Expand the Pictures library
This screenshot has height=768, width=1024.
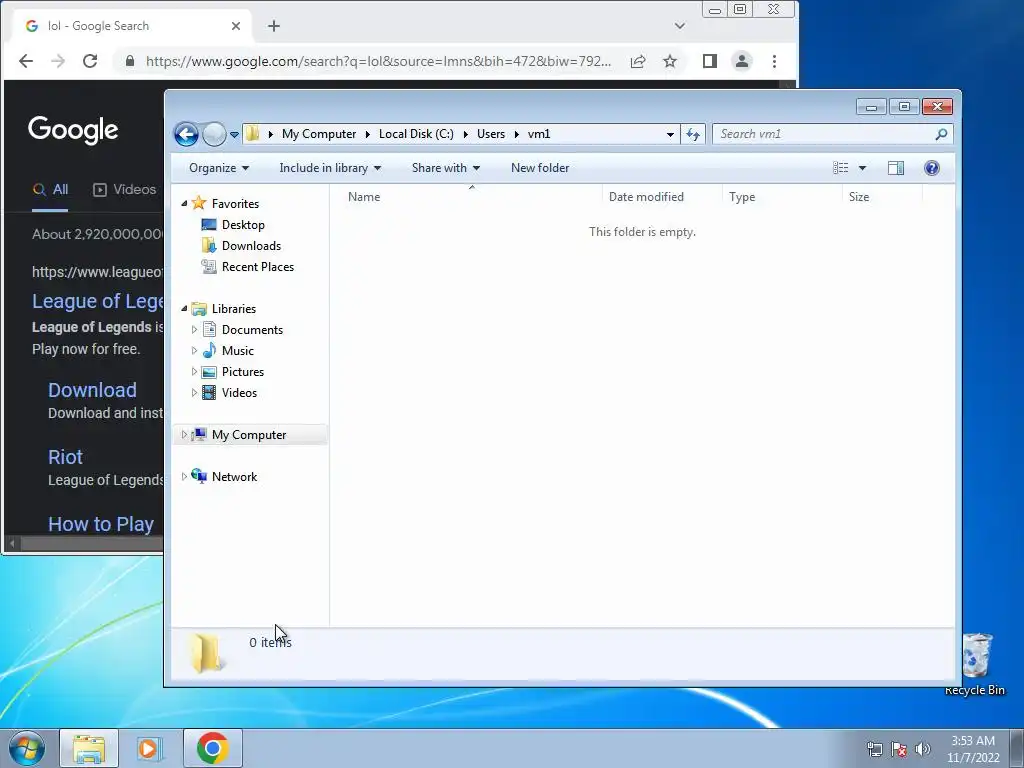pyautogui.click(x=194, y=372)
